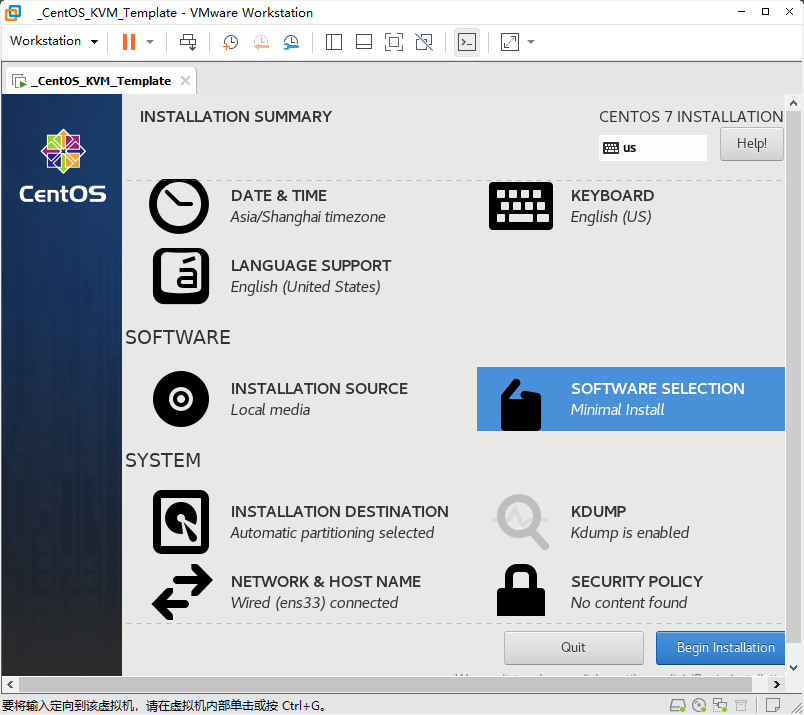Viewport: 804px width, 715px height.
Task: Open the Software Selection package icon
Action: [x=520, y=405]
